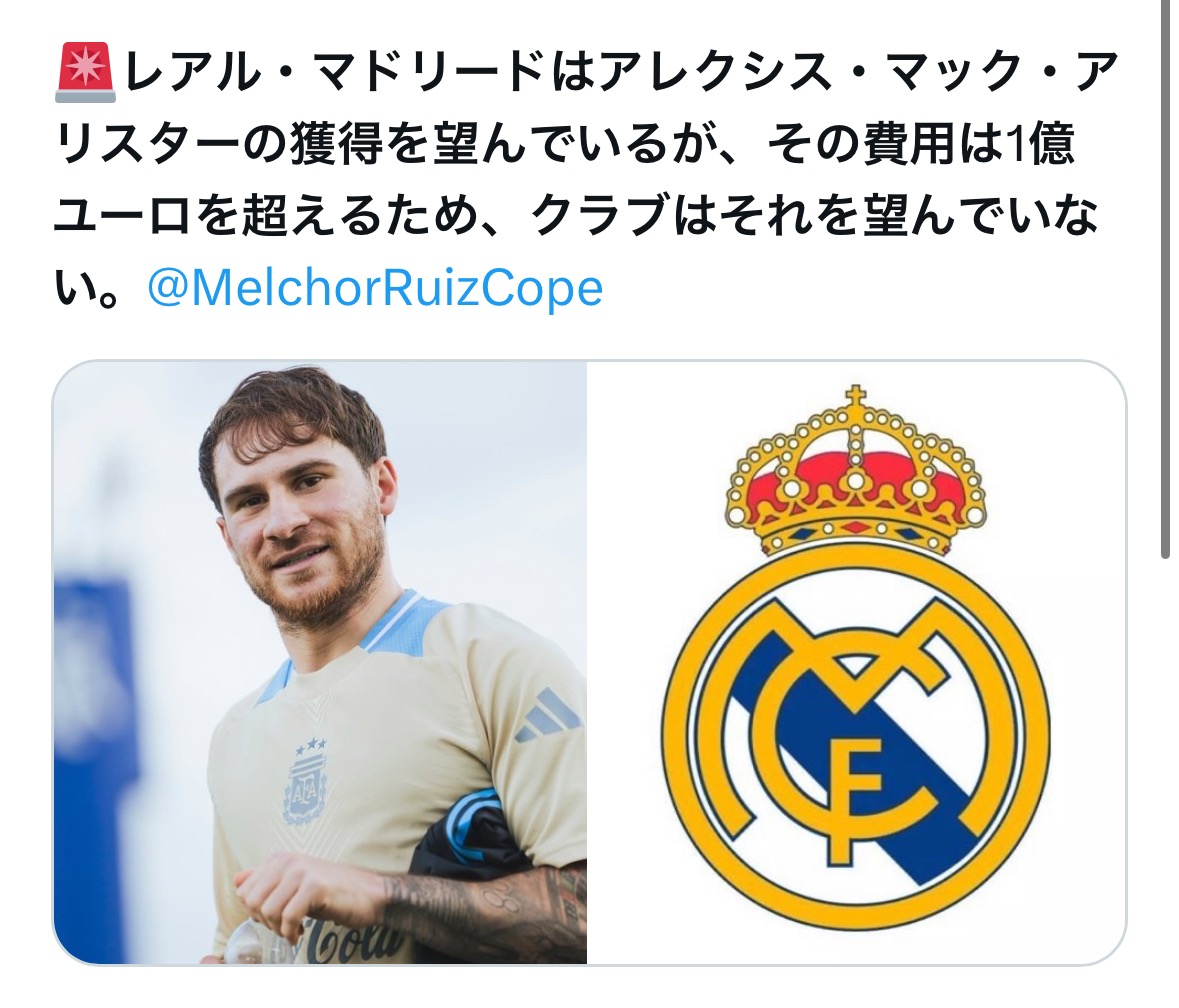This screenshot has width=1179, height=1008.
Task: Click the blurred blue flag in the photo background
Action: (96, 752)
